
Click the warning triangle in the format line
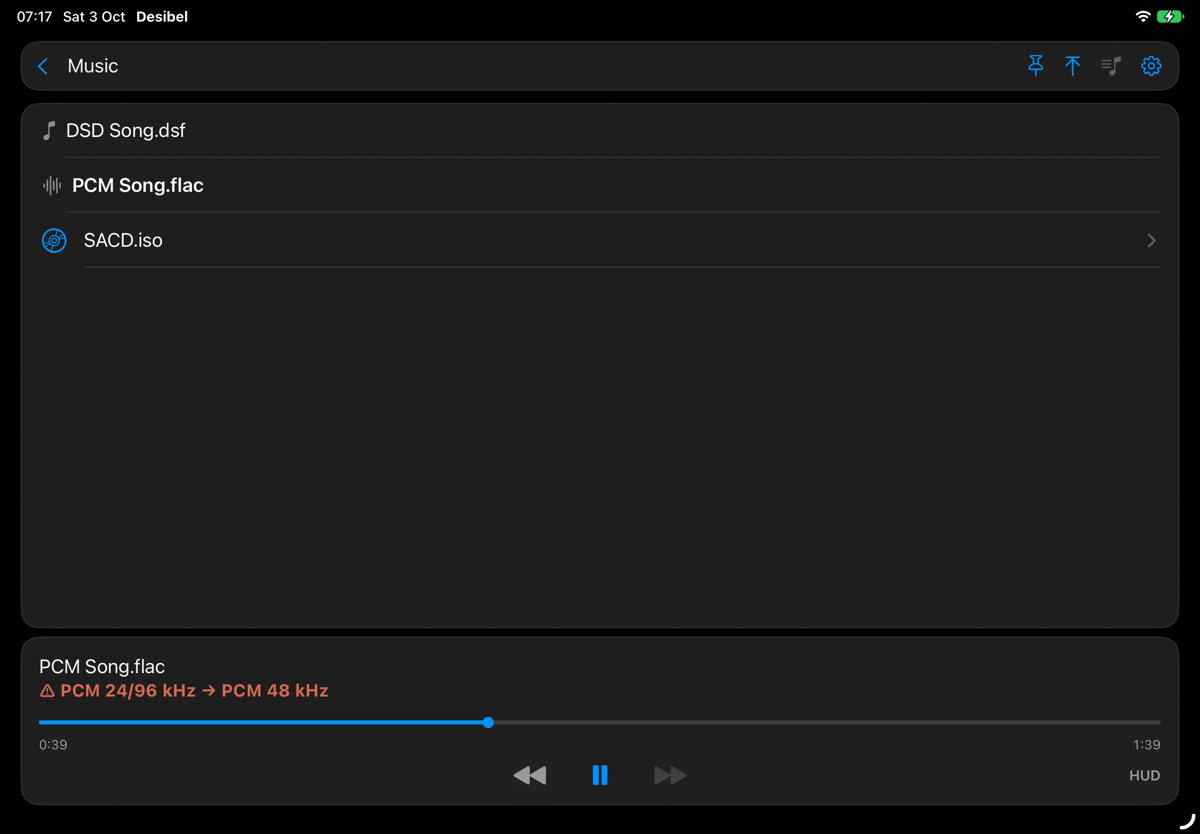point(47,691)
